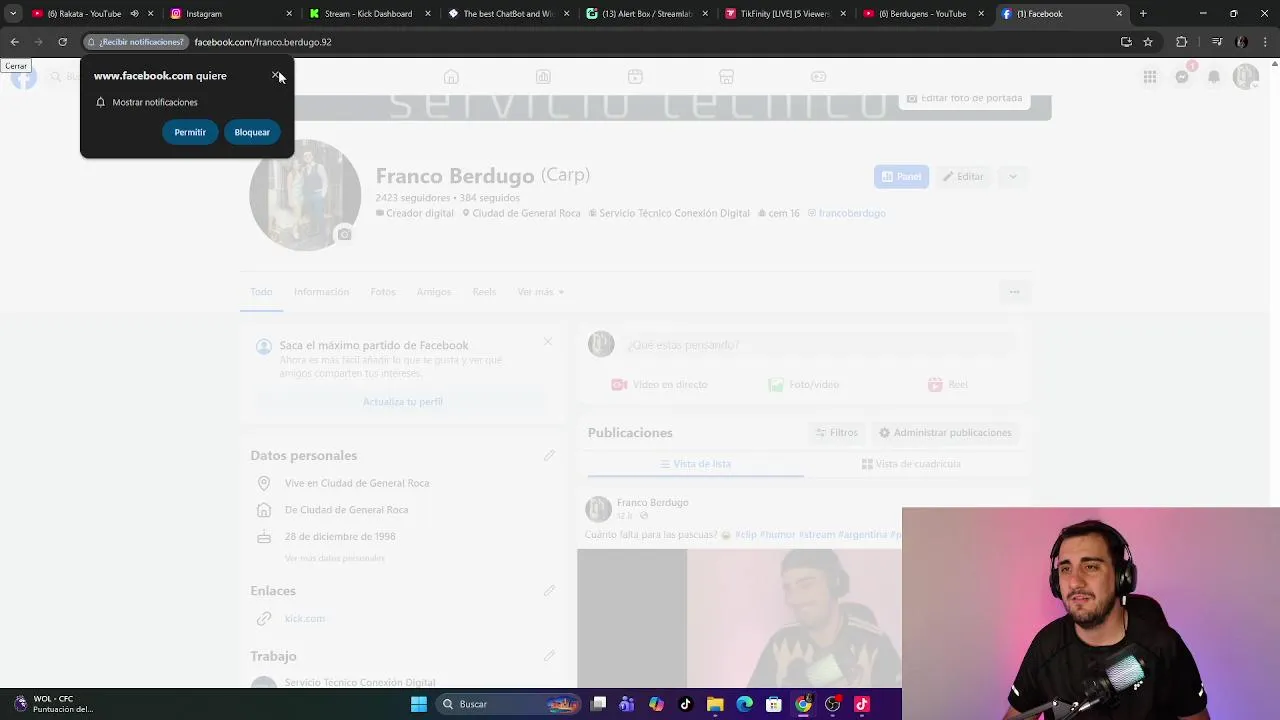This screenshot has height=720, width=1280.
Task: Open the Filtros button for posts
Action: click(x=836, y=433)
